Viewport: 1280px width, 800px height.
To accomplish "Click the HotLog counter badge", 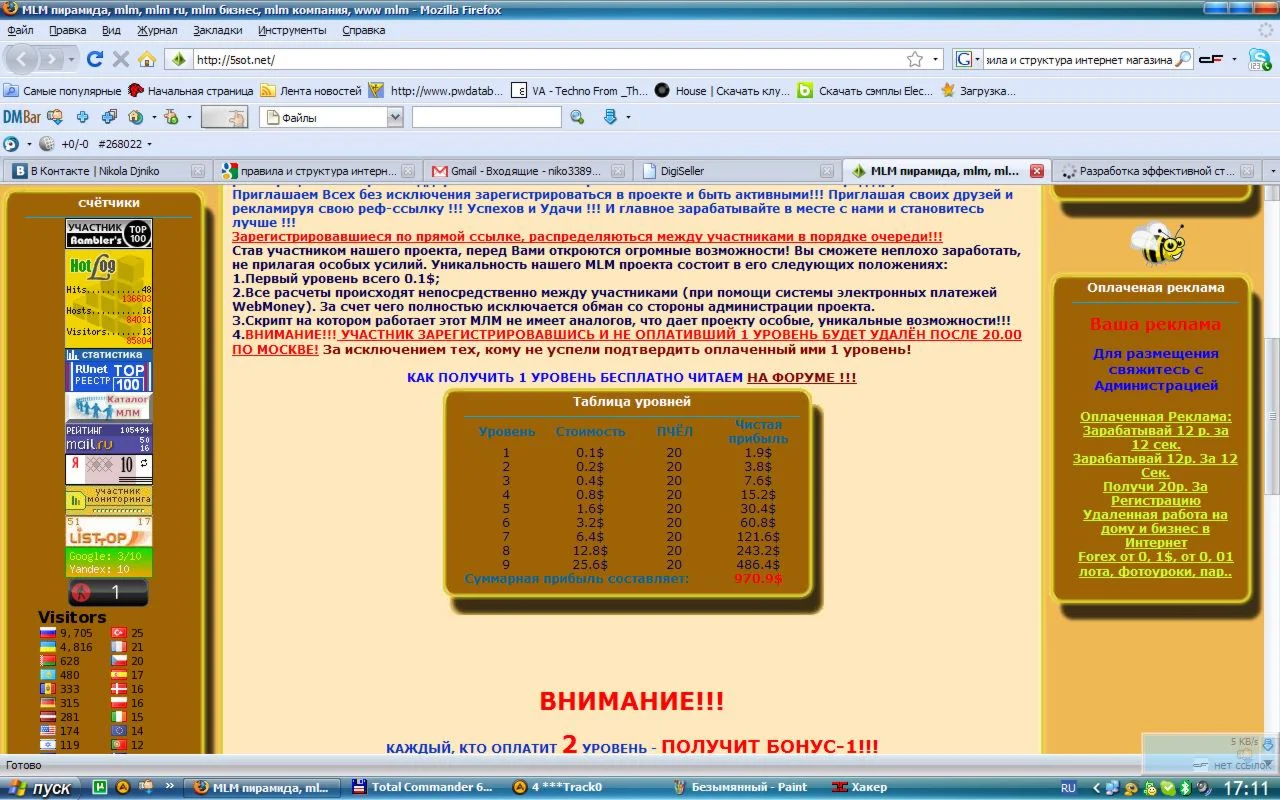I will point(109,298).
